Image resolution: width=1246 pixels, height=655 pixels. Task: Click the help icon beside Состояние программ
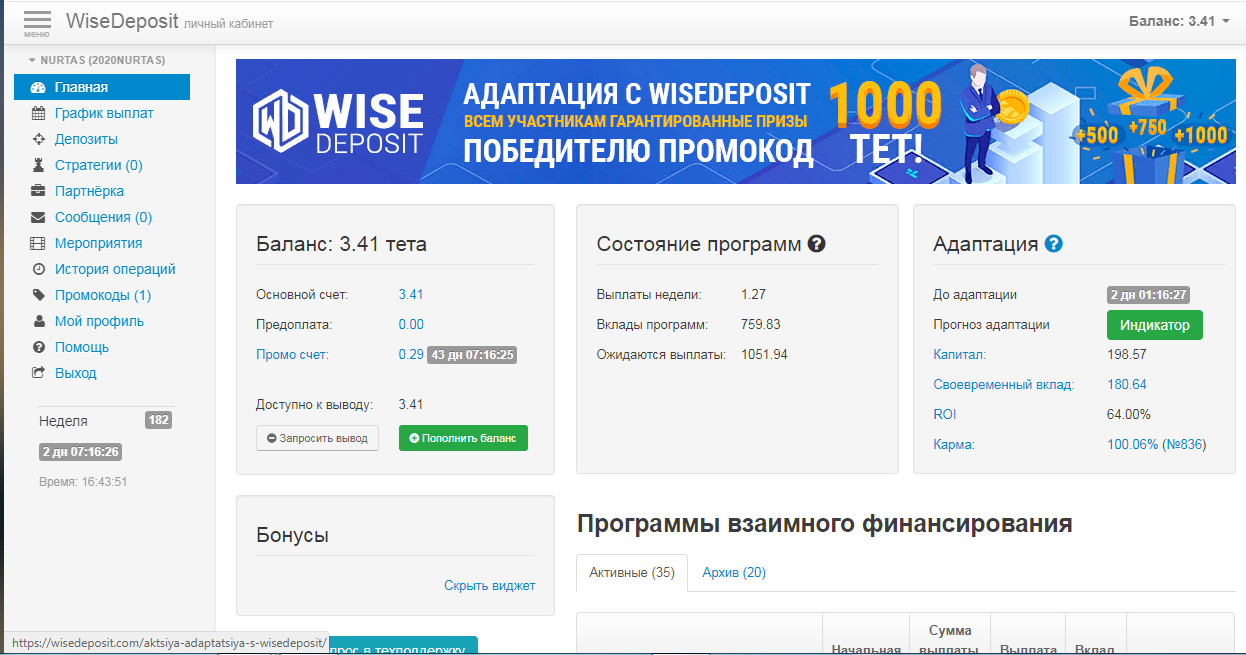pyautogui.click(x=817, y=244)
